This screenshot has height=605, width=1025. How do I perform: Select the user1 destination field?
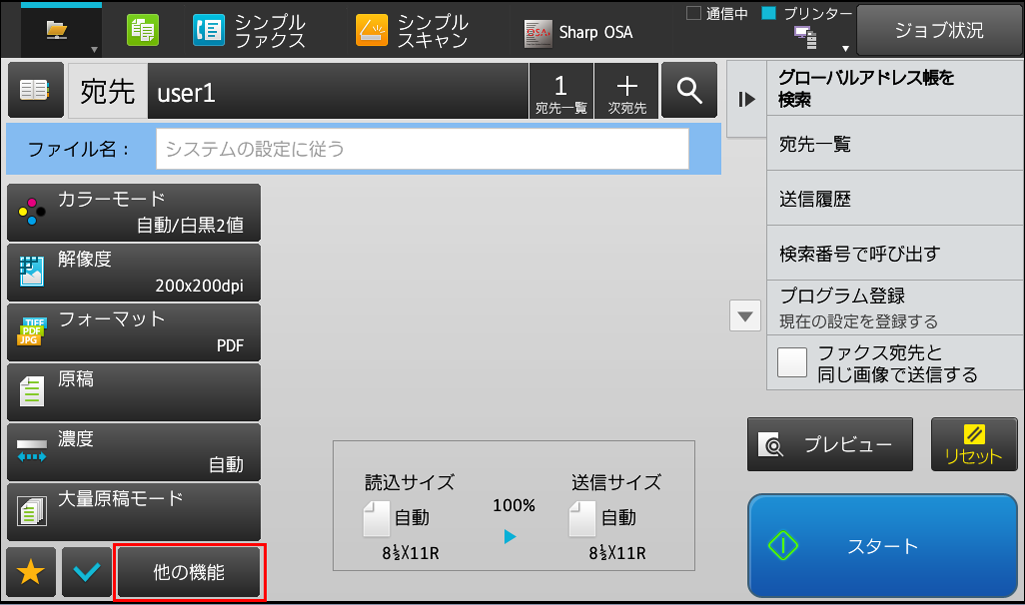point(337,91)
